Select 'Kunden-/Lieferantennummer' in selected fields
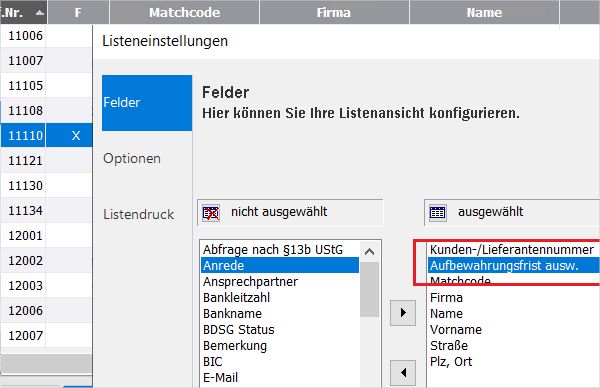This screenshot has width=600, height=388. click(x=514, y=249)
